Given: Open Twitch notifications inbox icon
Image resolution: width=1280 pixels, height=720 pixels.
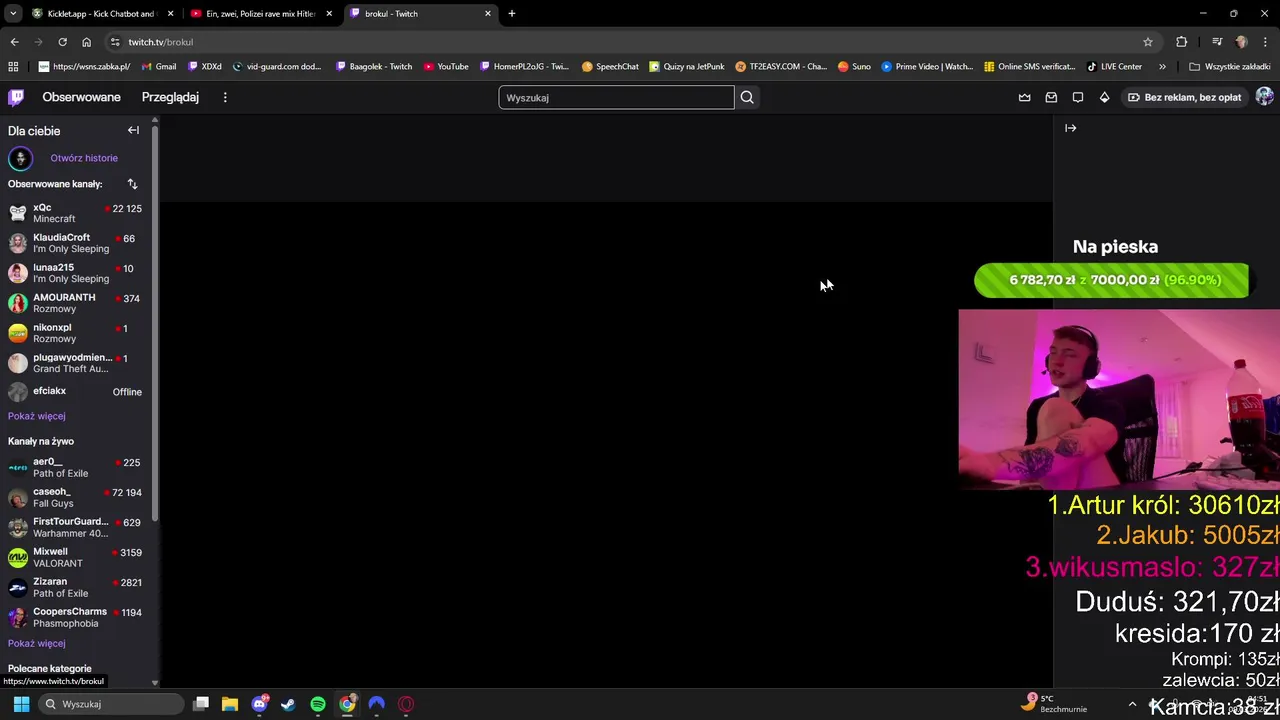Looking at the screenshot, I should click(x=1051, y=97).
